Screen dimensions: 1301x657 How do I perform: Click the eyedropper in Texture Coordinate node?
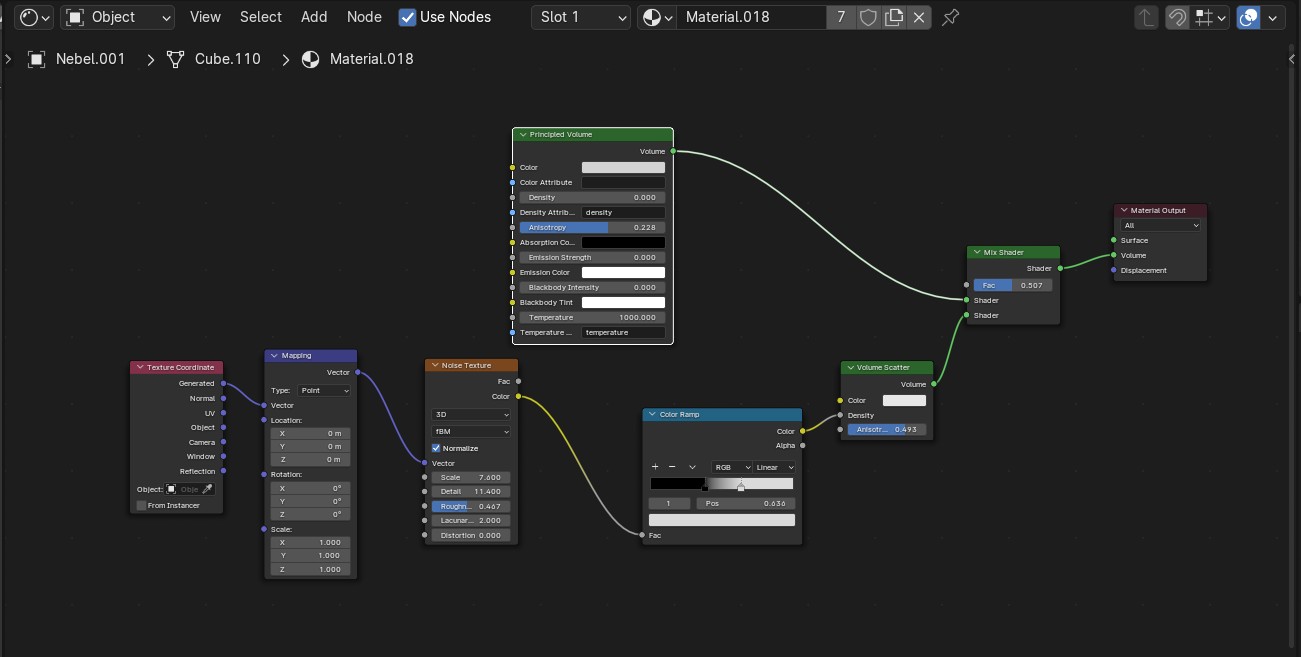208,489
